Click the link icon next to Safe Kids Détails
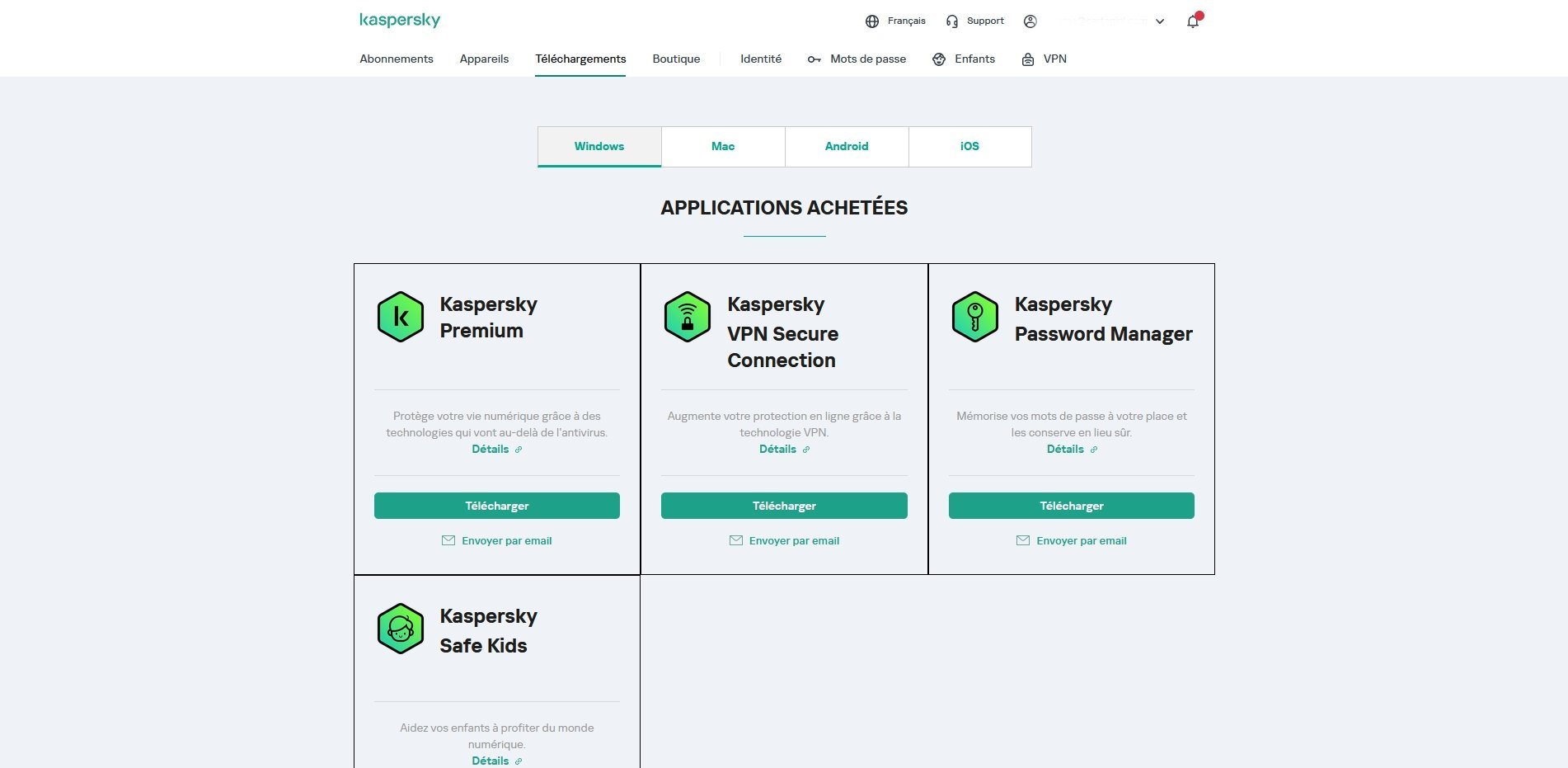The image size is (1568, 768). [x=519, y=761]
